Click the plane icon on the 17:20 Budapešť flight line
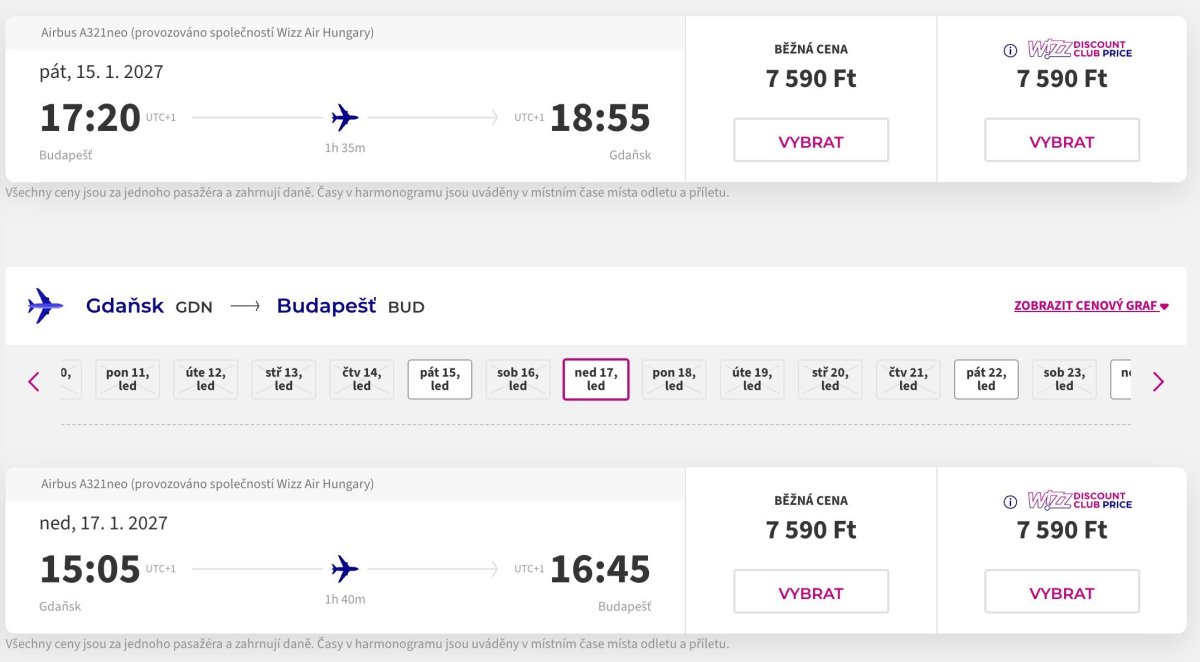1200x662 pixels. [345, 118]
